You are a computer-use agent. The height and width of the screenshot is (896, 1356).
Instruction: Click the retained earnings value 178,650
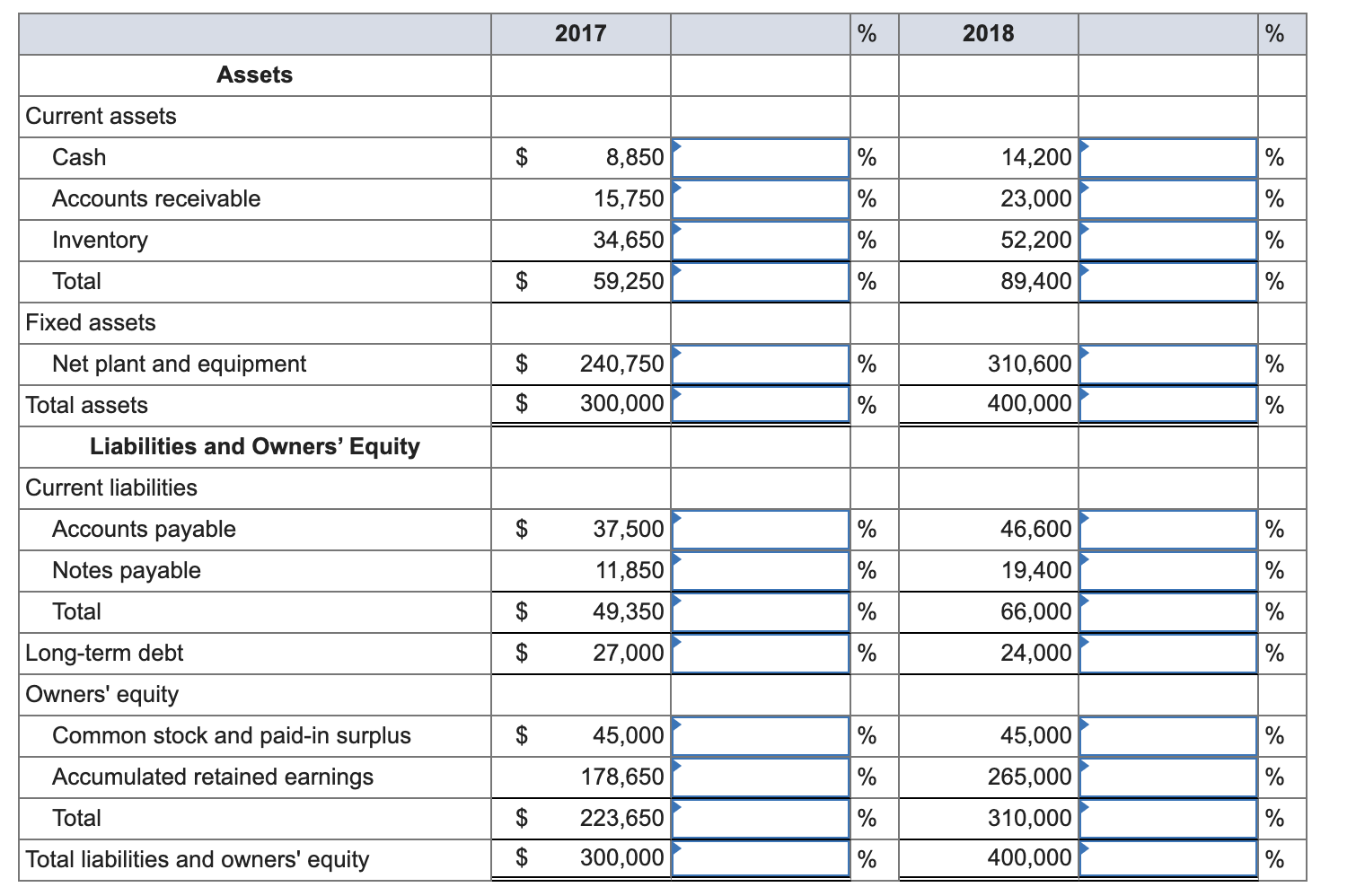[x=622, y=777]
